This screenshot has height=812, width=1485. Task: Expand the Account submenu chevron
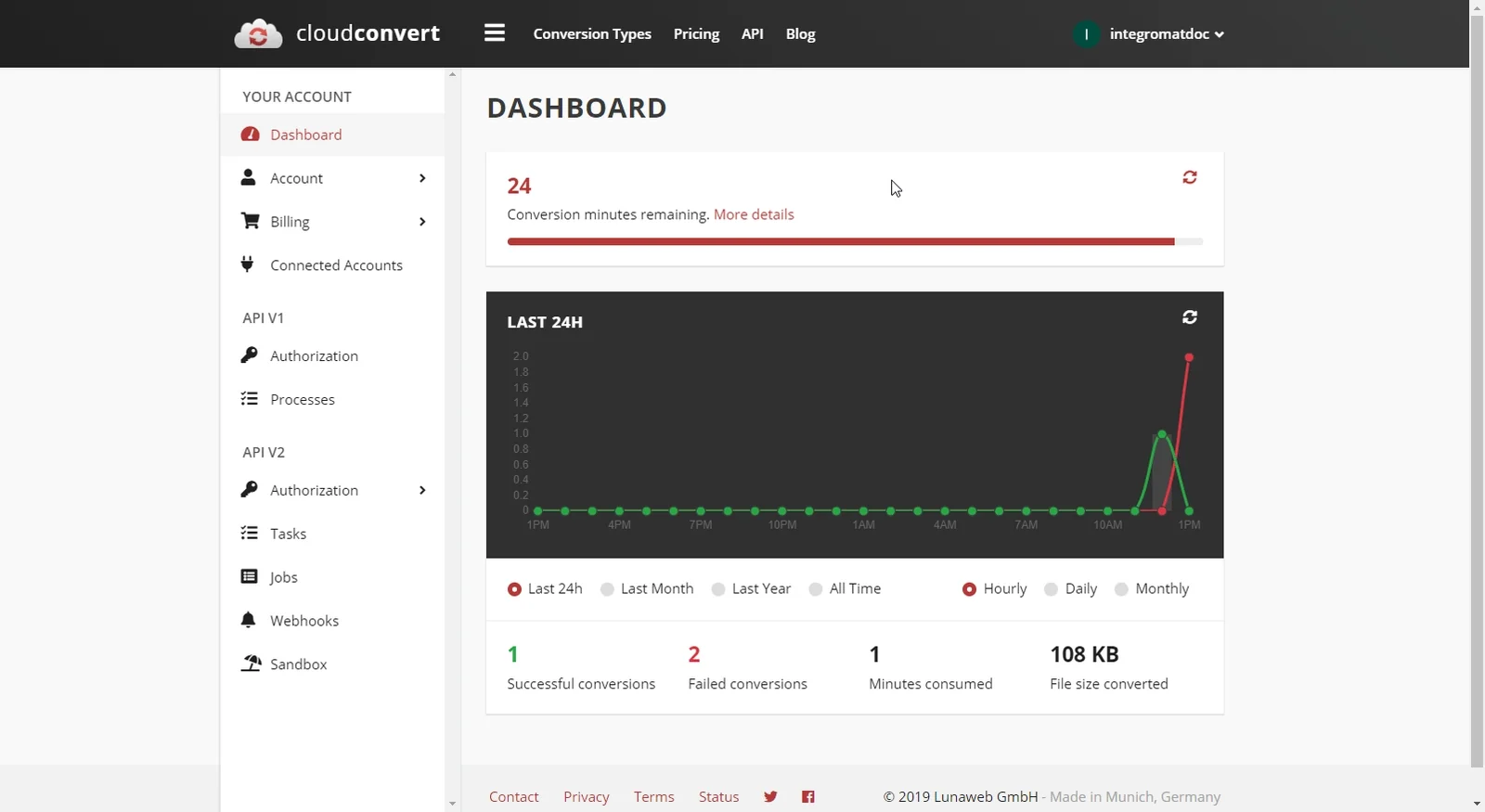click(422, 178)
